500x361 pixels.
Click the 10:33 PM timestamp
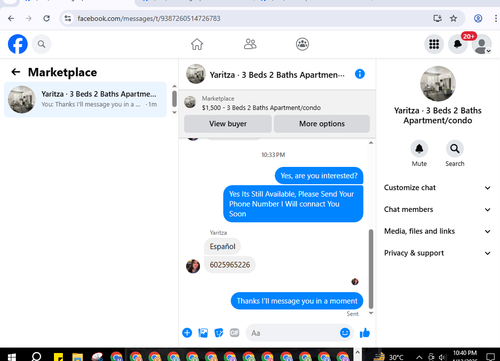[x=273, y=155]
